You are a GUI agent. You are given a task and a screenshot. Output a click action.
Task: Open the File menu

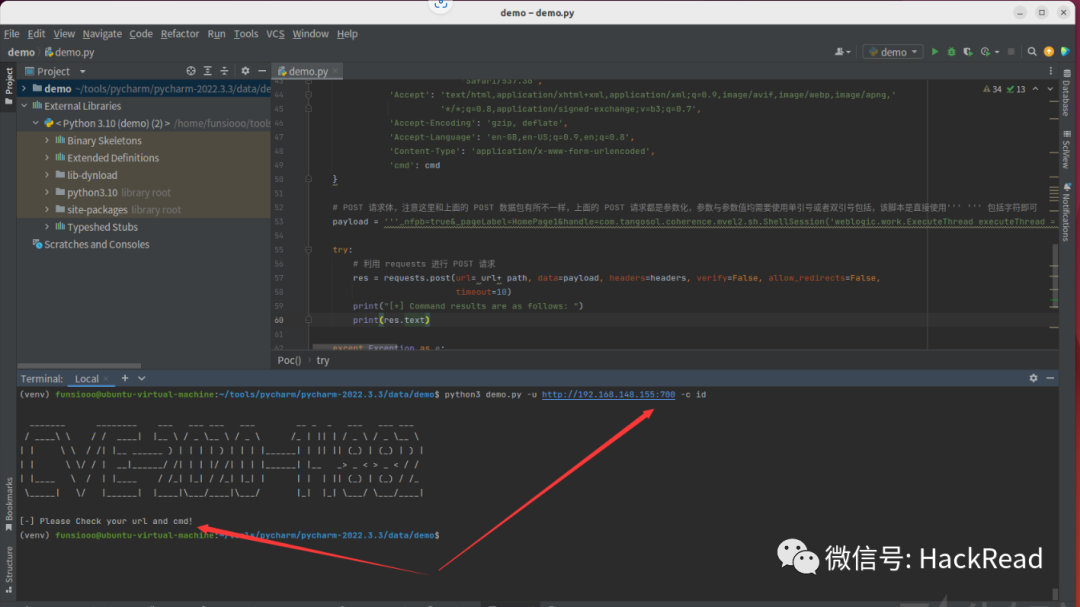coord(12,33)
